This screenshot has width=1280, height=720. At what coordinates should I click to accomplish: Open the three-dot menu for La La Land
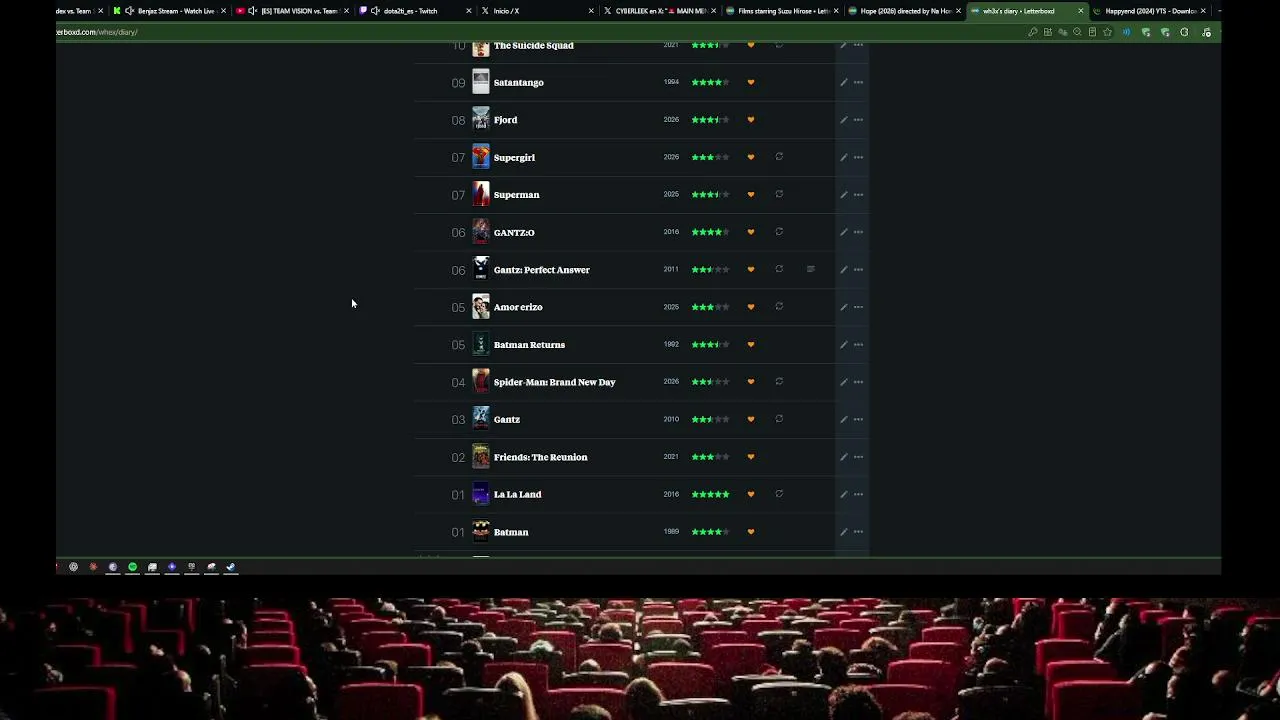pos(858,494)
